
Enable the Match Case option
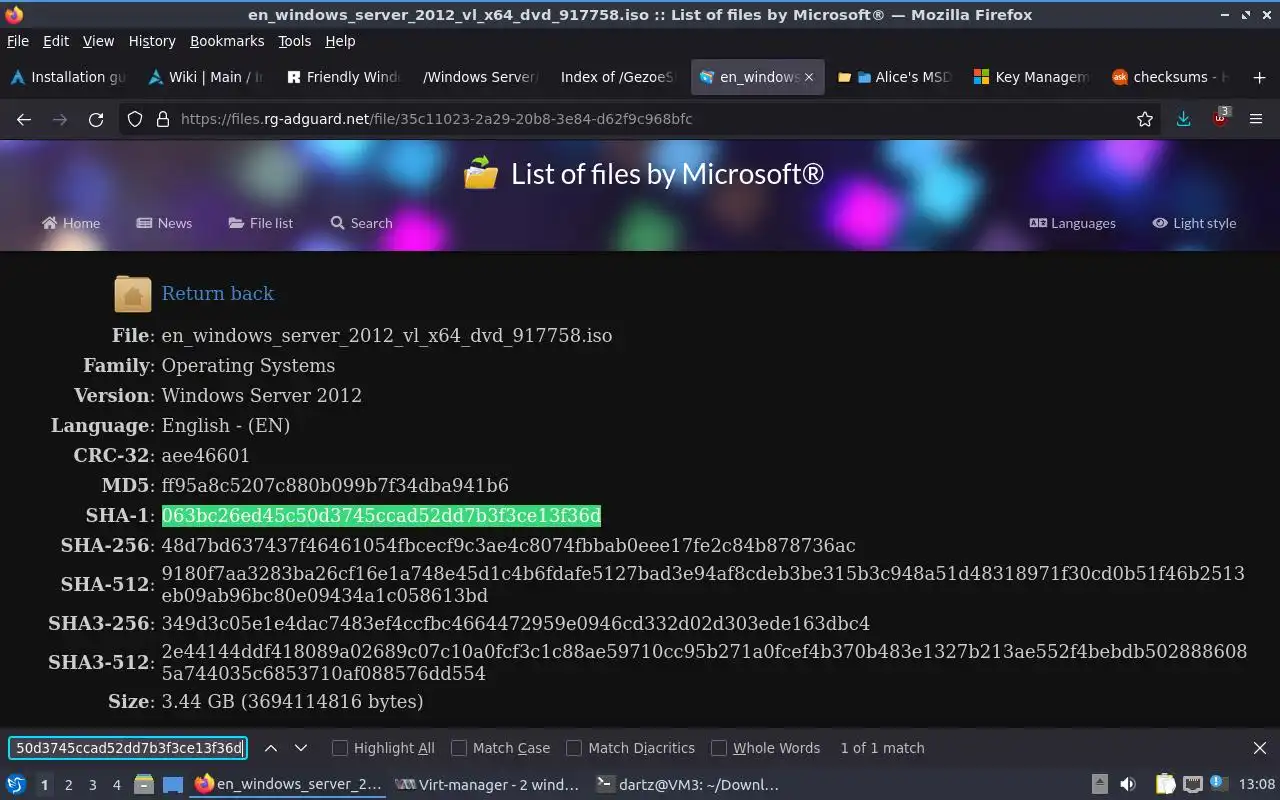click(x=459, y=748)
